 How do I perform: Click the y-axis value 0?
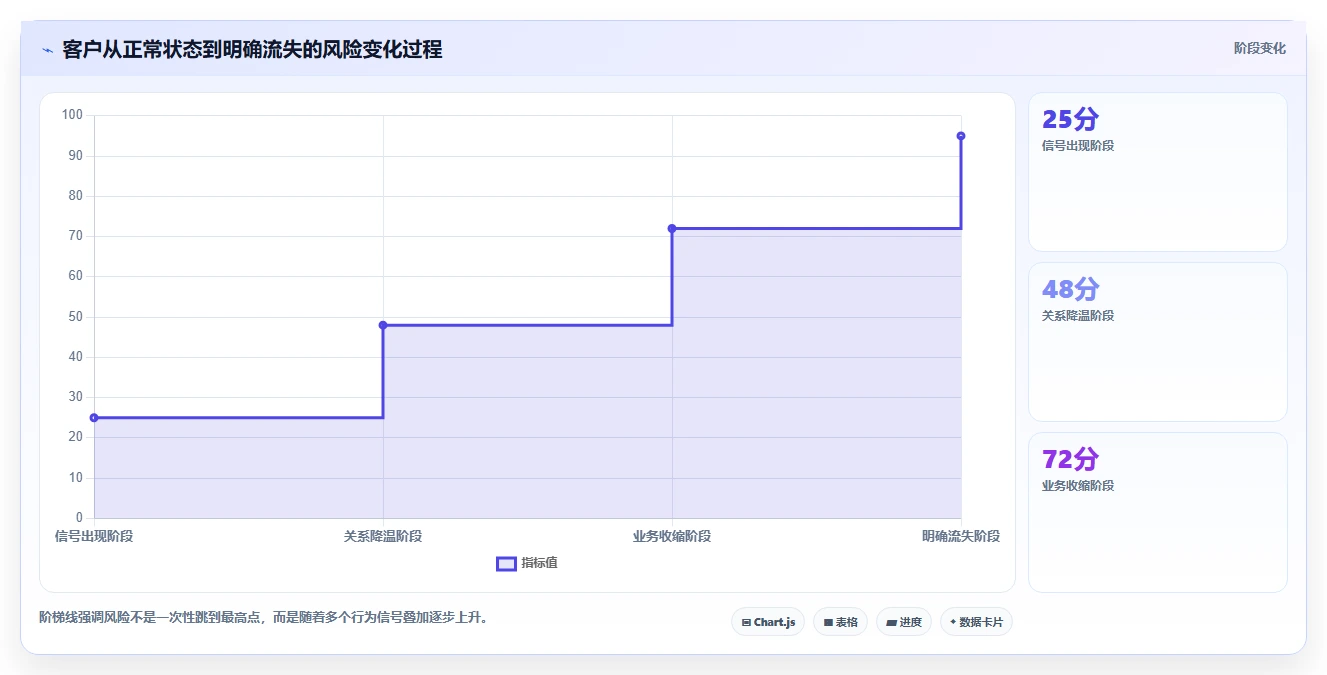click(80, 518)
